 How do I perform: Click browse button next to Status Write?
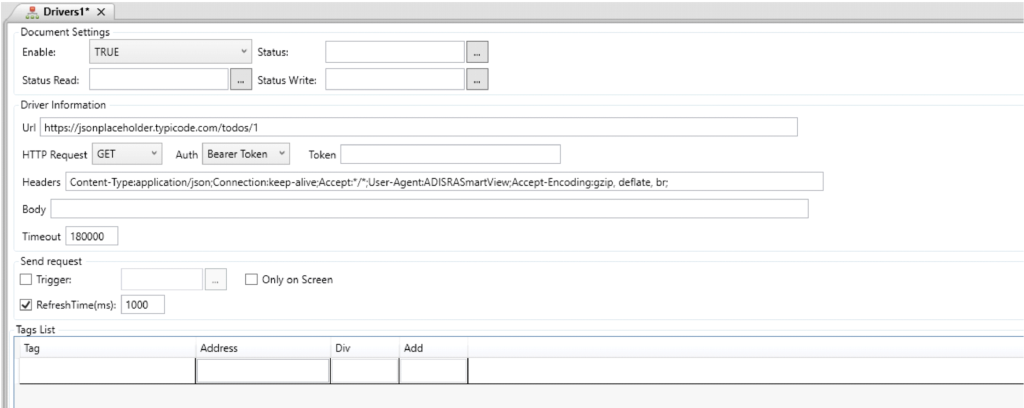click(478, 79)
